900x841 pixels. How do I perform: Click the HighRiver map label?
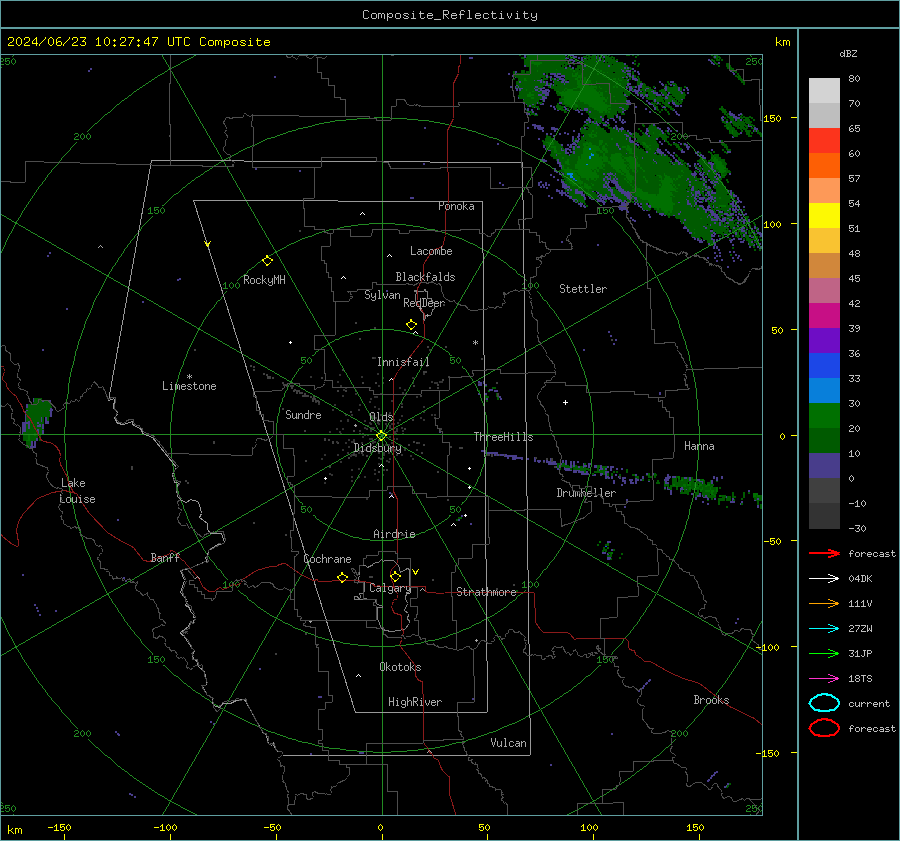click(x=415, y=702)
